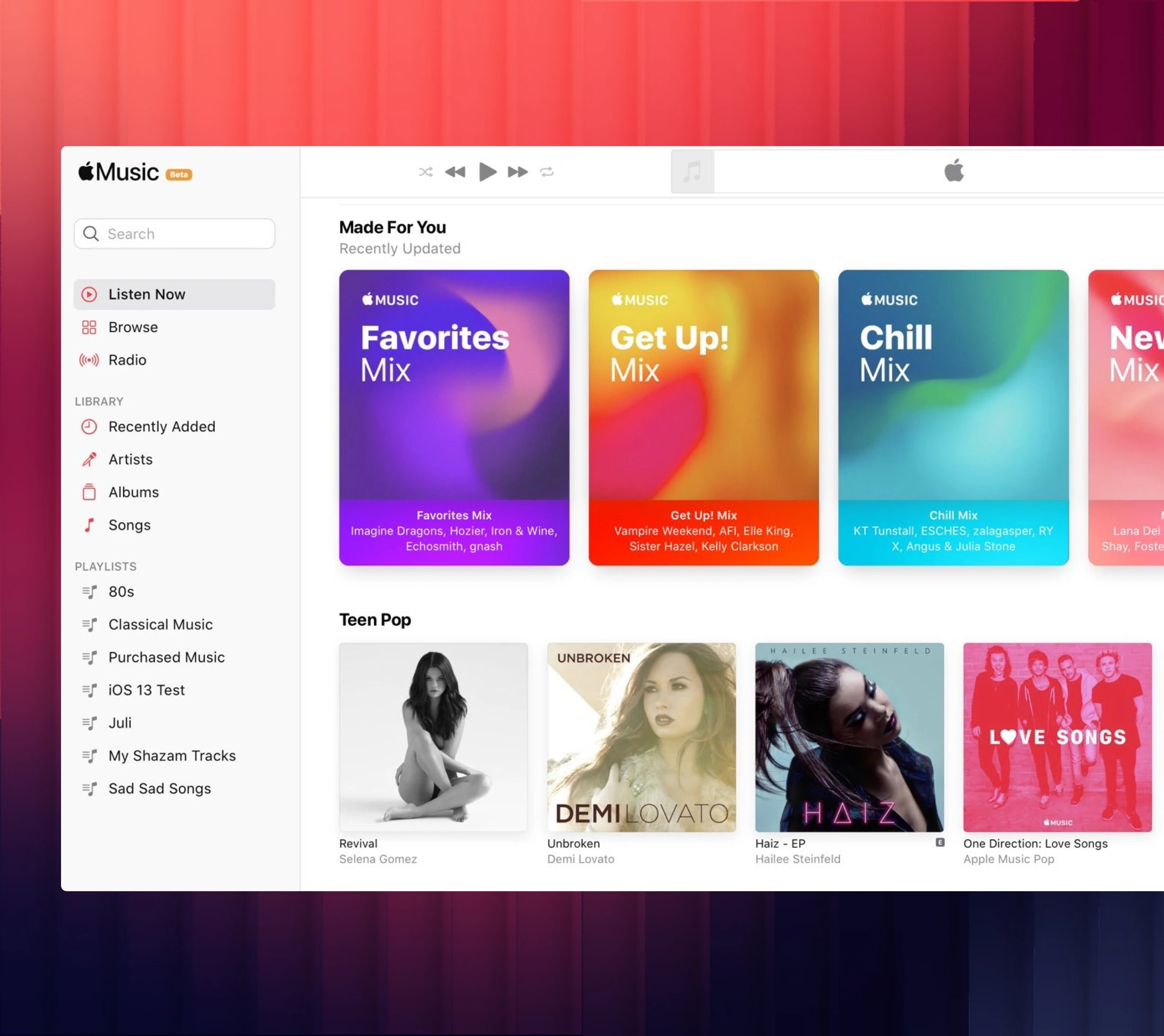This screenshot has width=1164, height=1036.
Task: Click the Listen Now play-circle icon
Action: coord(89,294)
